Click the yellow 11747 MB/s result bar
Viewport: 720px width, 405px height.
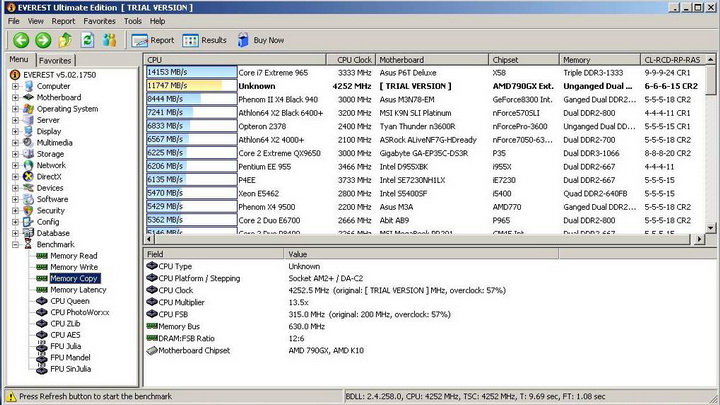[191, 85]
